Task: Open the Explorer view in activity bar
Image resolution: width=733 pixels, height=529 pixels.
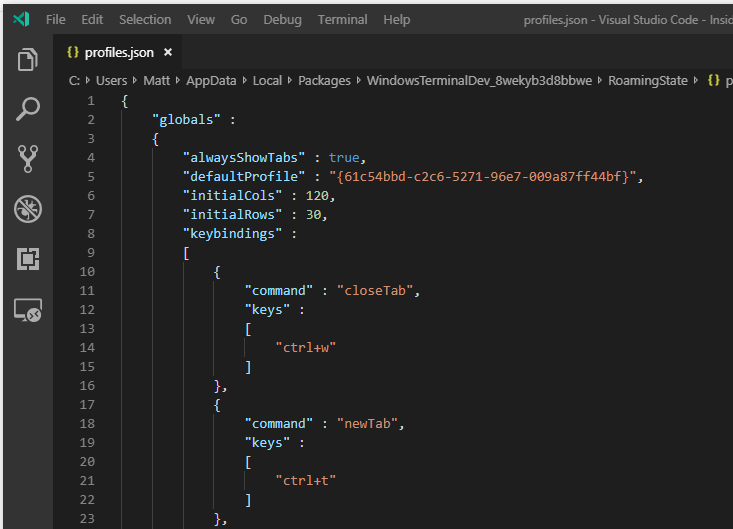Action: [27, 60]
